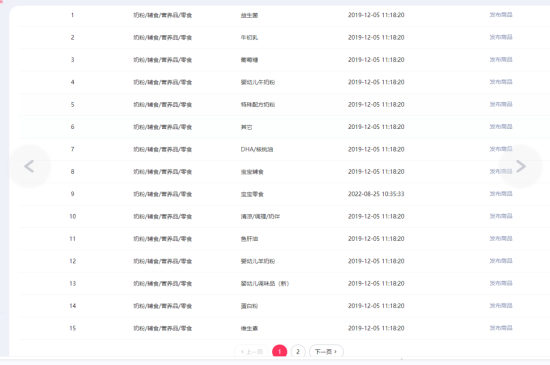
Task: Click the parent category cell in row 1
Action: 163,15
